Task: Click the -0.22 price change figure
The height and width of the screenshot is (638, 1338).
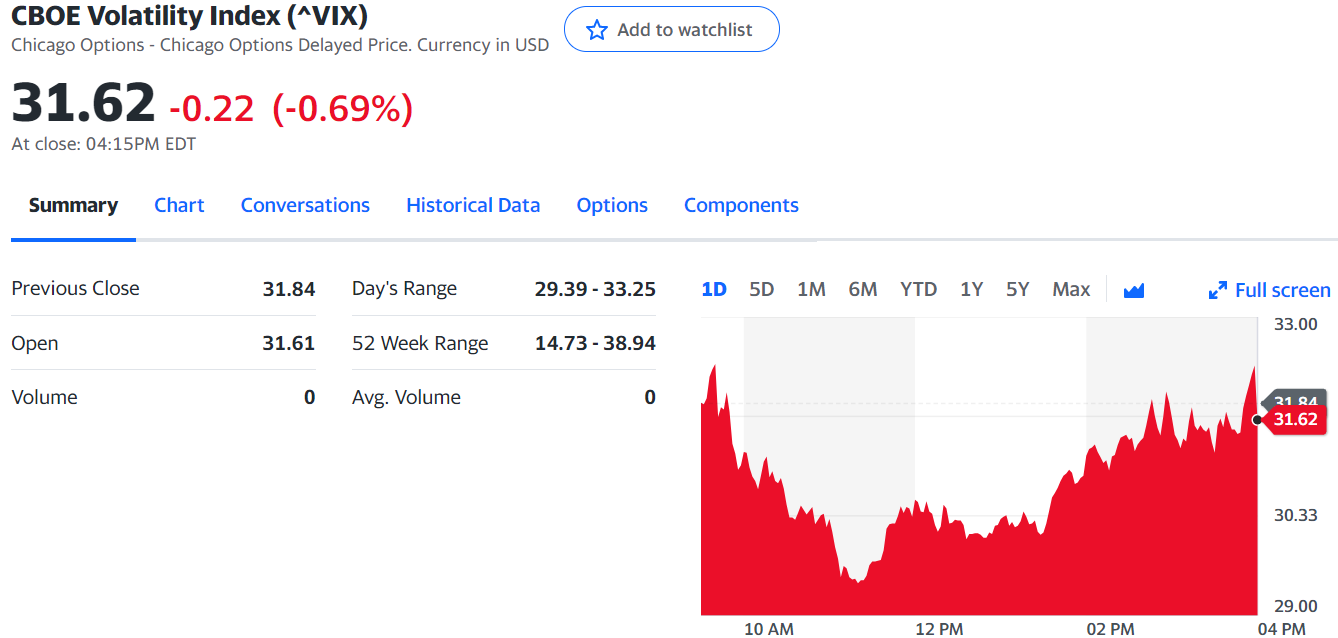Action: 212,108
